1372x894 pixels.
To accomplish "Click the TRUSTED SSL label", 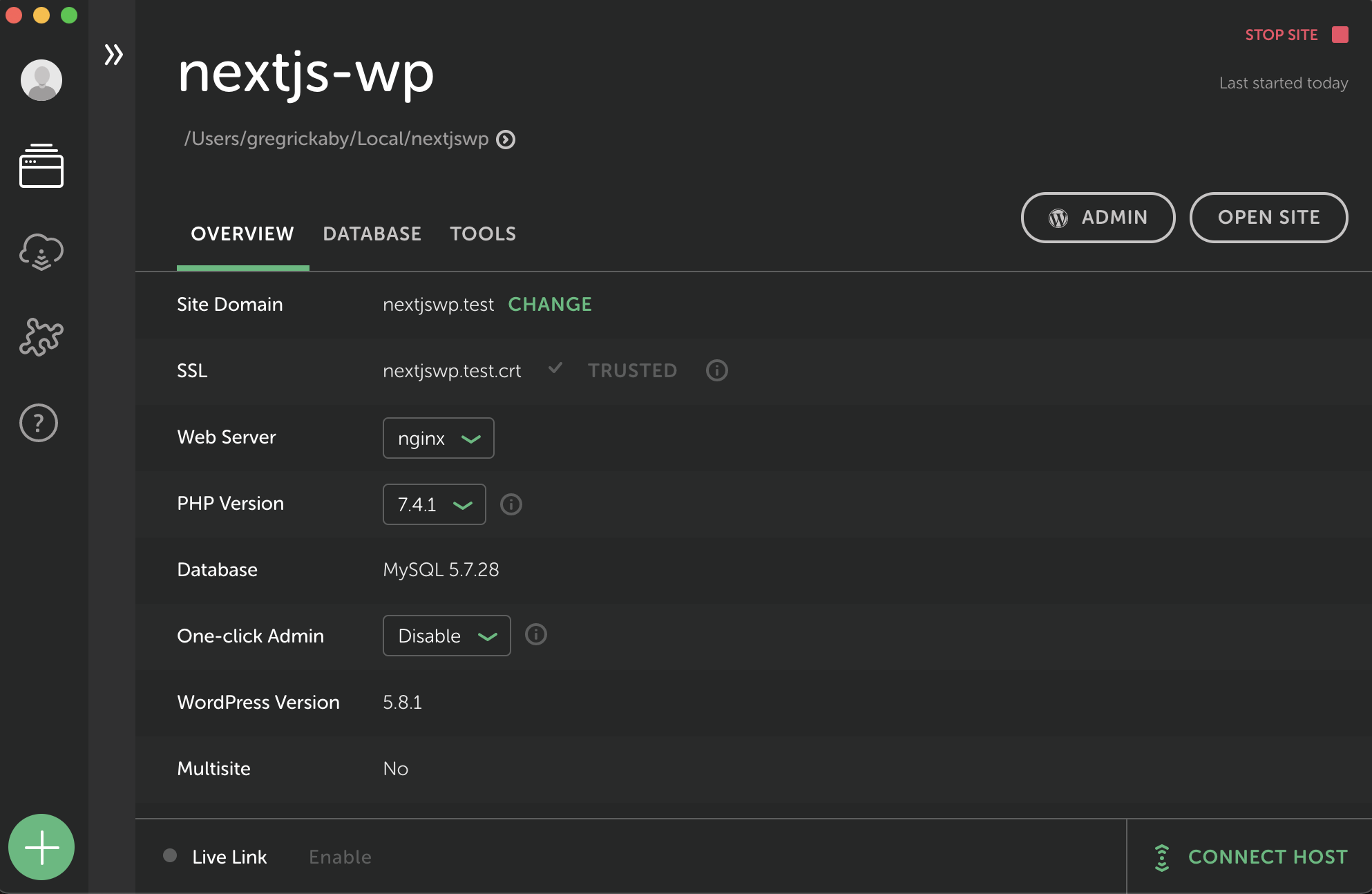I will pos(632,371).
